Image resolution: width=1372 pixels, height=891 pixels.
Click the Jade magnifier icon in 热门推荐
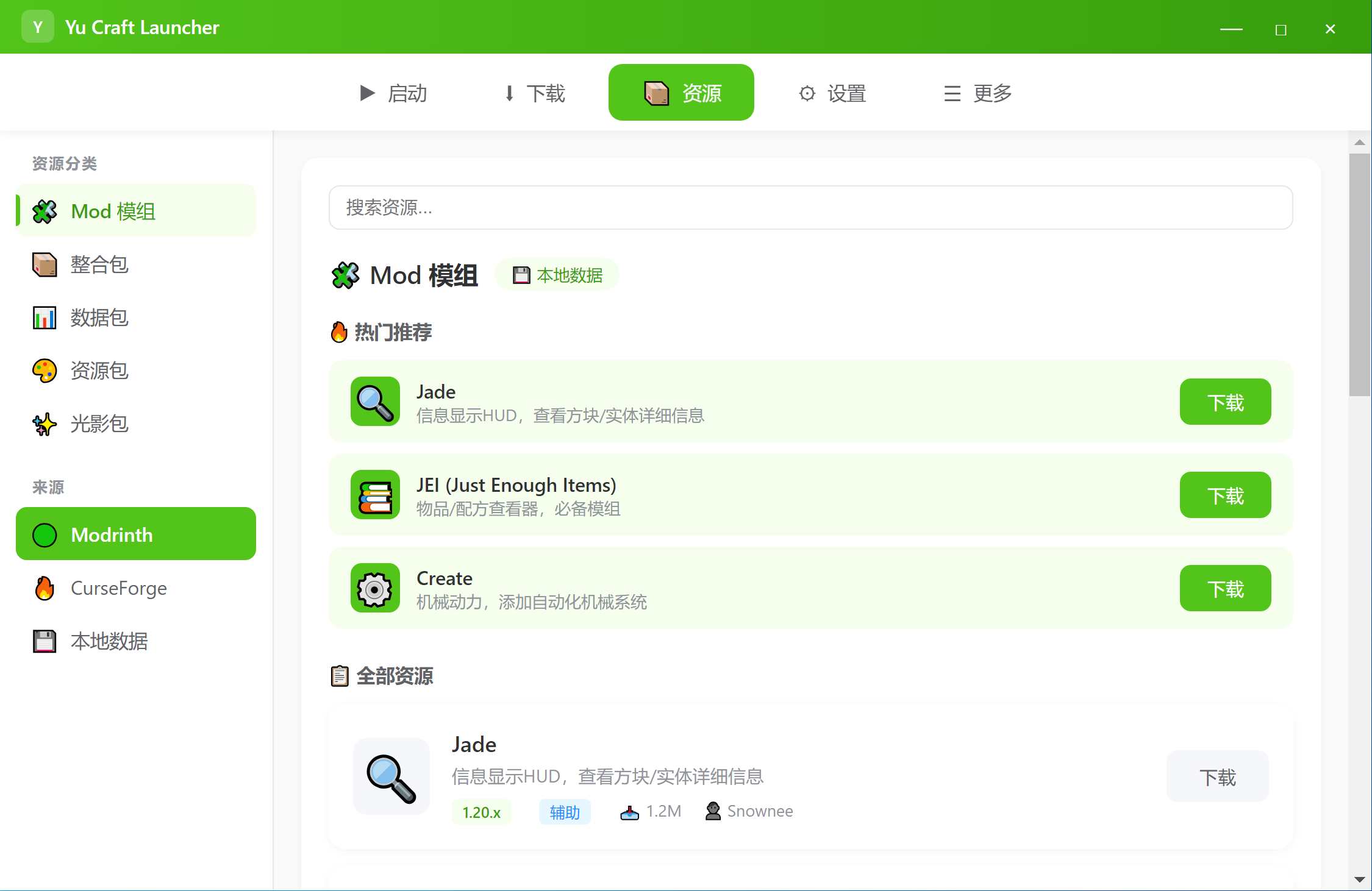[375, 401]
